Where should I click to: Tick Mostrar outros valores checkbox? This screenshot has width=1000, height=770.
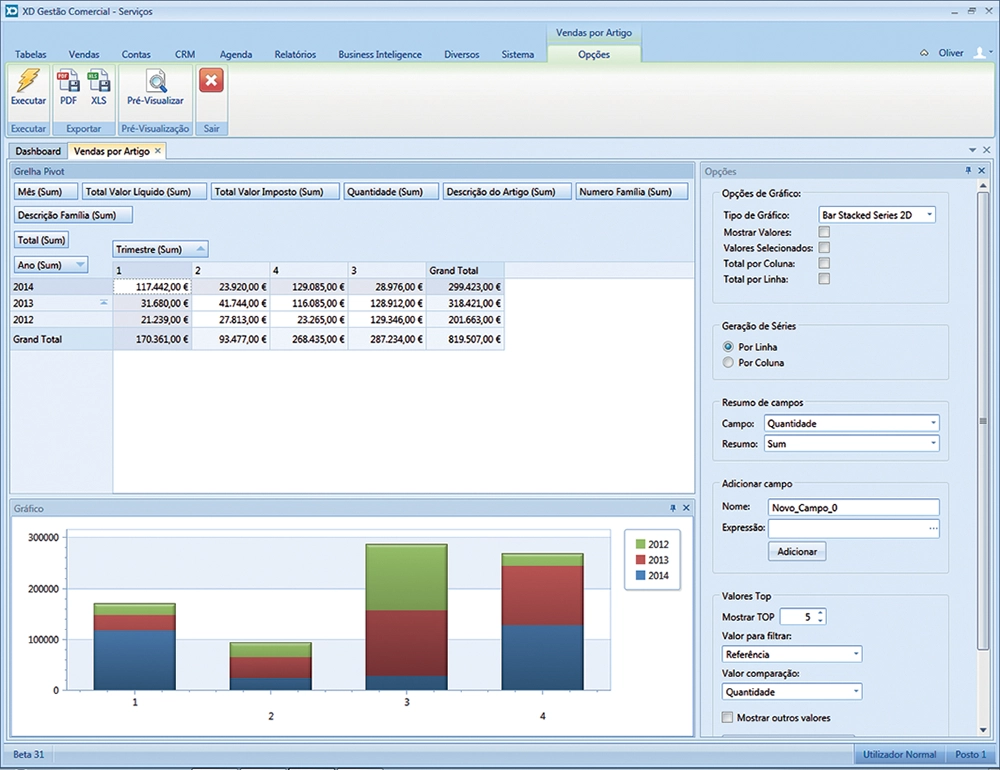point(727,717)
